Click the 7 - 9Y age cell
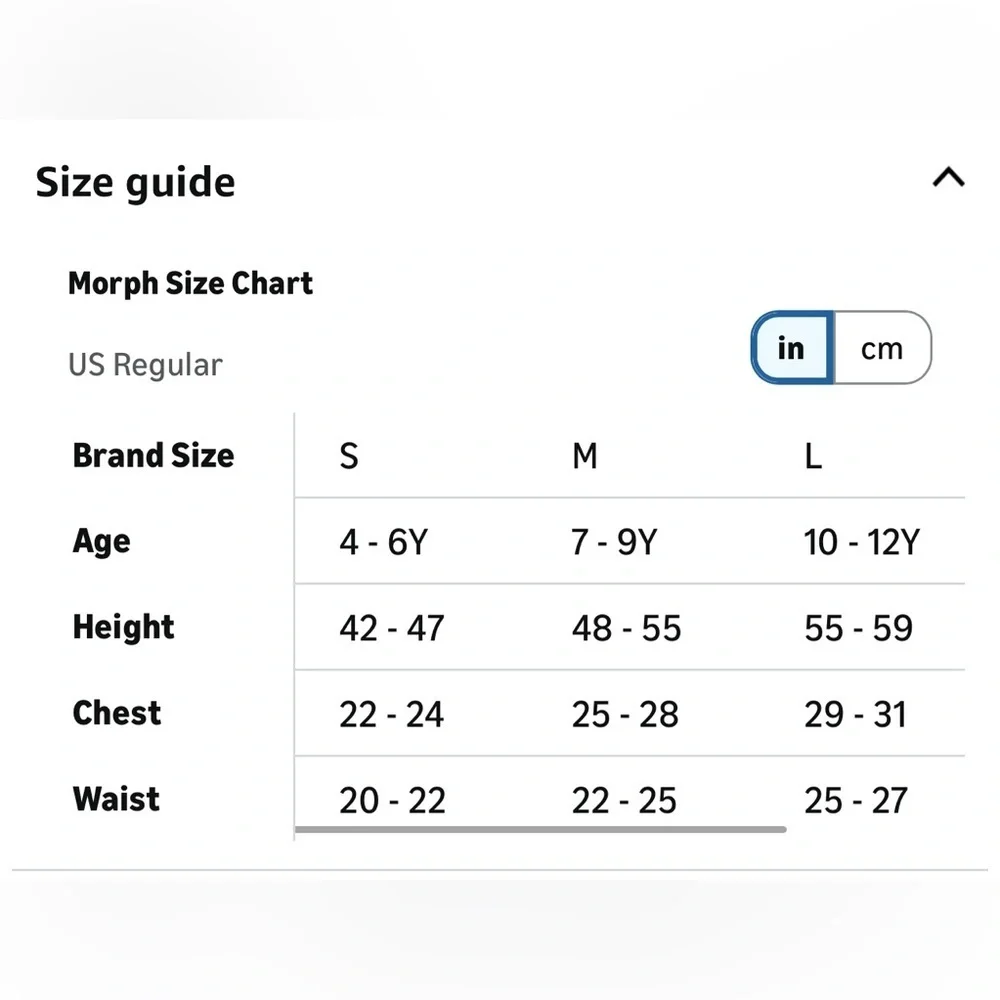The image size is (1000, 1000). 614,542
